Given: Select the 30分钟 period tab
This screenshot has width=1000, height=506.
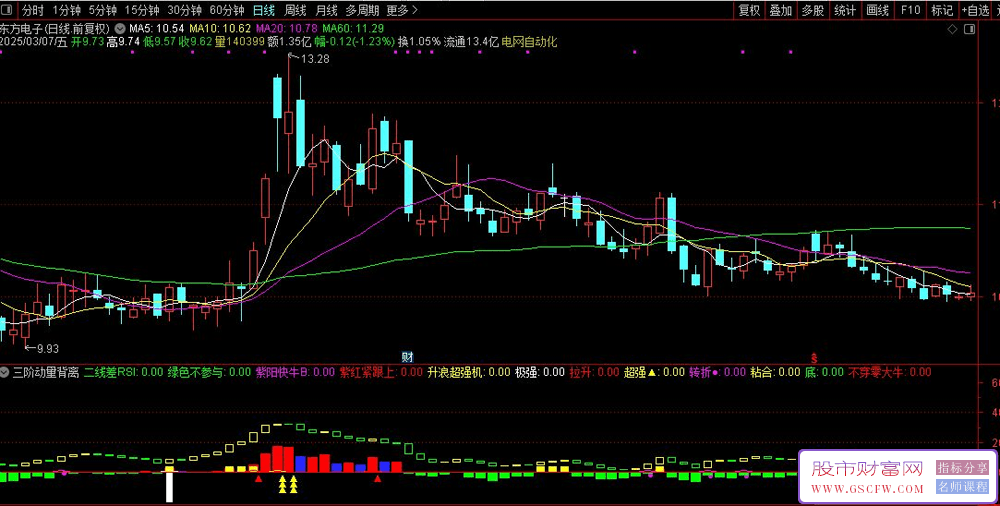Looking at the screenshot, I should click(185, 10).
